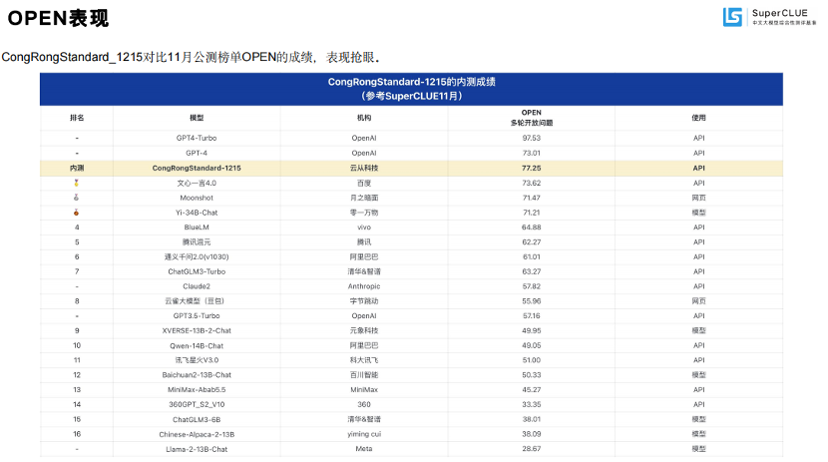Select the score '62.27'
The image size is (828, 462).
531,242
